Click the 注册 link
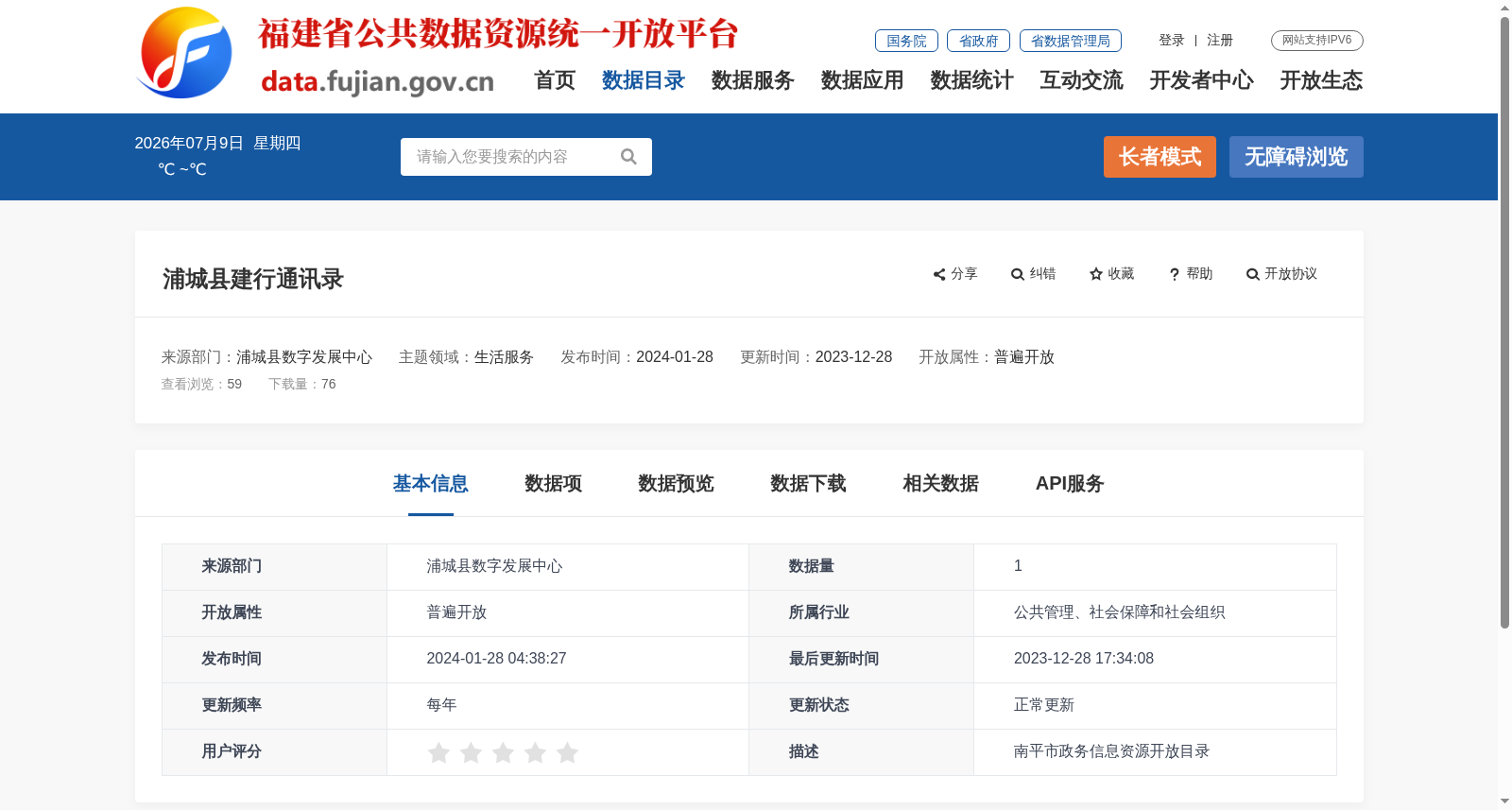Viewport: 1512px width, 810px height. [1220, 41]
